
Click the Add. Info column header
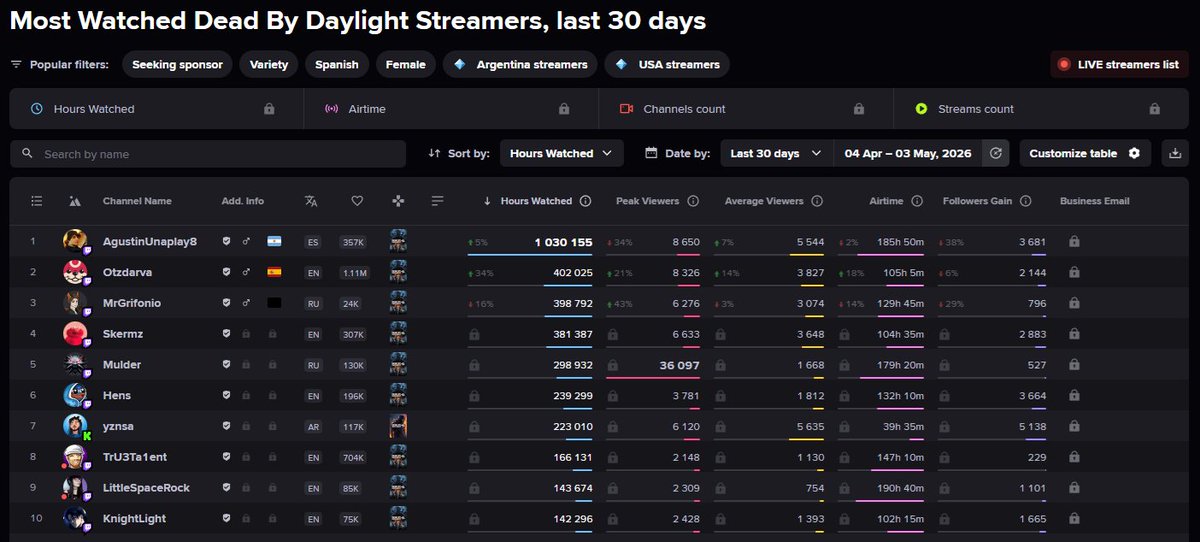pos(243,201)
